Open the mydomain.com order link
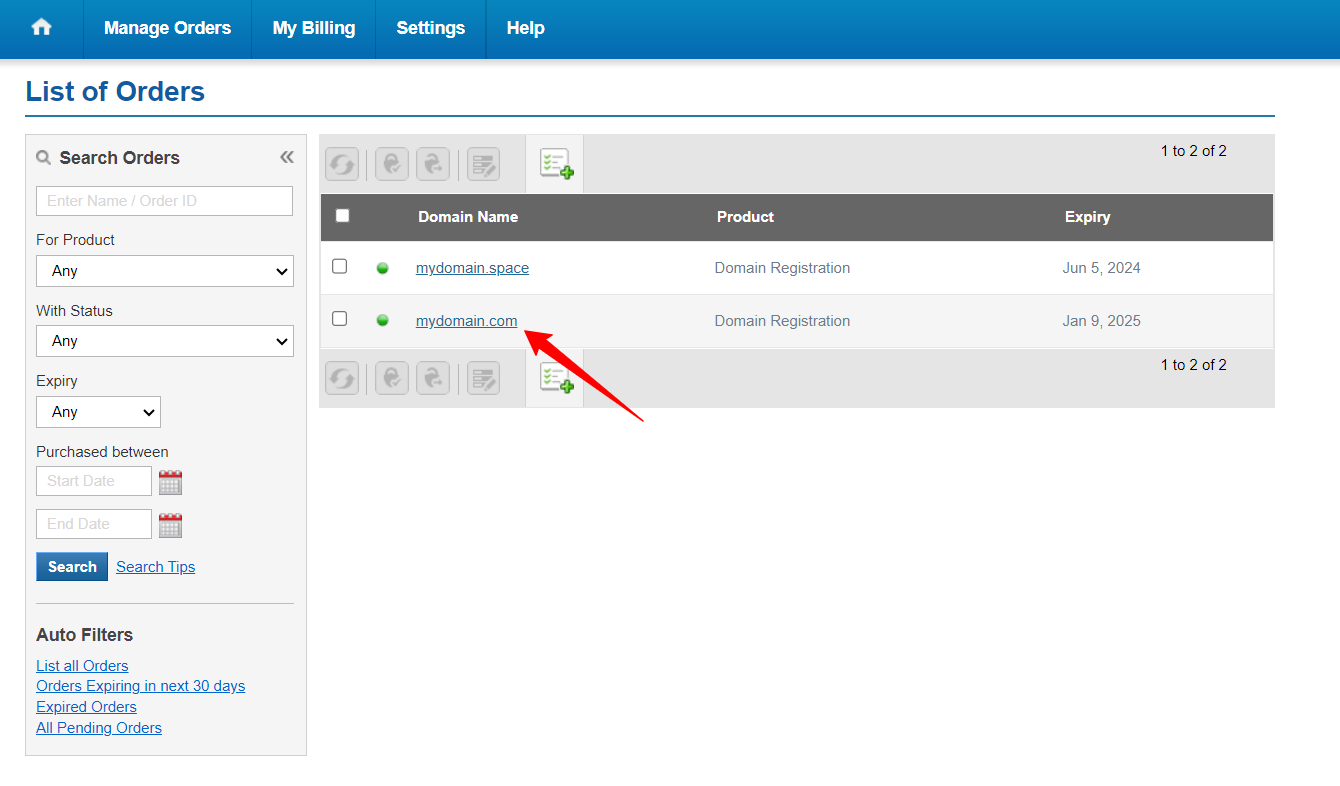This screenshot has height=786, width=1340. point(466,321)
